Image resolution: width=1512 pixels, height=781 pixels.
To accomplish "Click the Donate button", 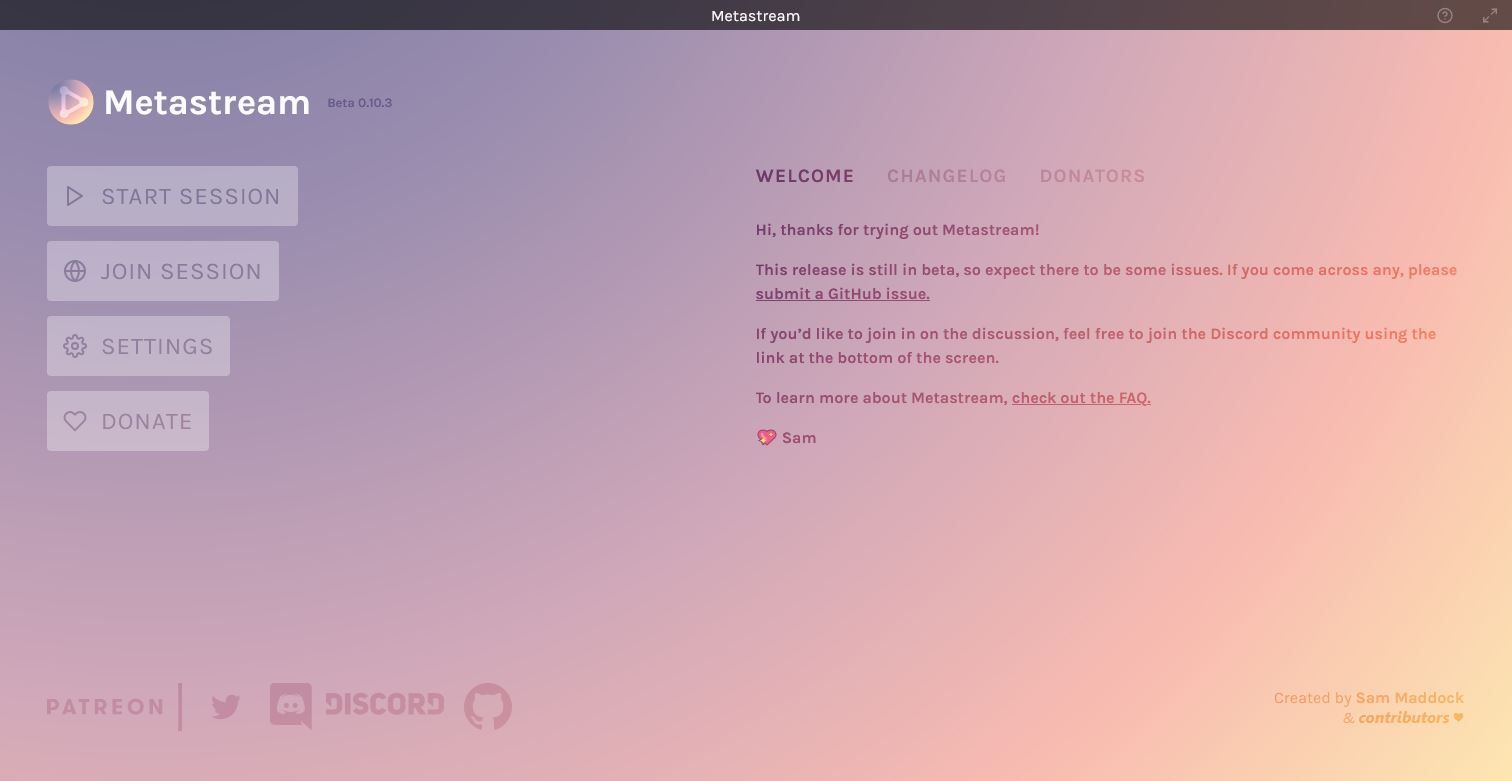I will click(x=128, y=421).
